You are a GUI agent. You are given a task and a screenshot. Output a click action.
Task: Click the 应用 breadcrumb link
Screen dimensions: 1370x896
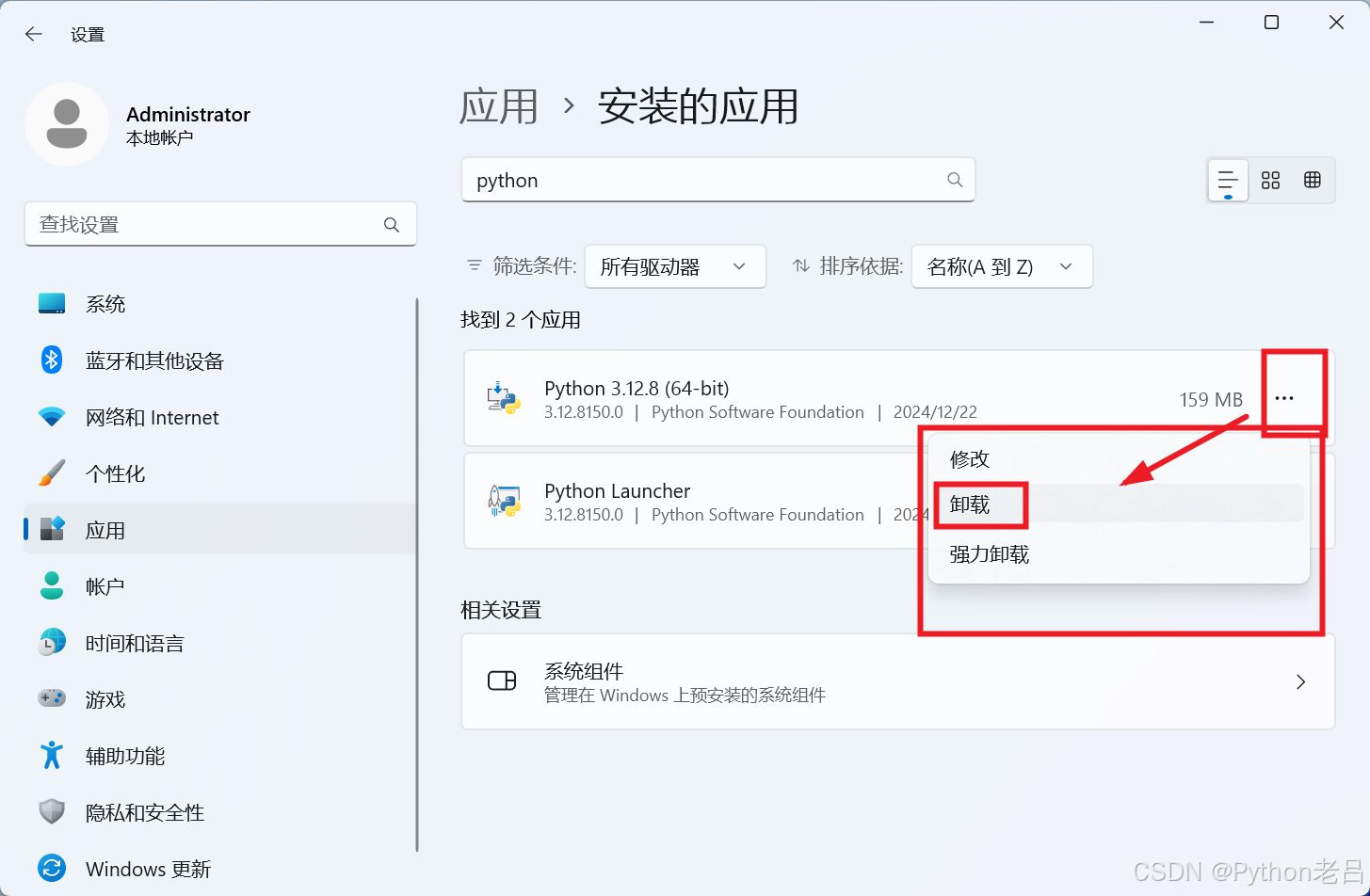point(499,106)
